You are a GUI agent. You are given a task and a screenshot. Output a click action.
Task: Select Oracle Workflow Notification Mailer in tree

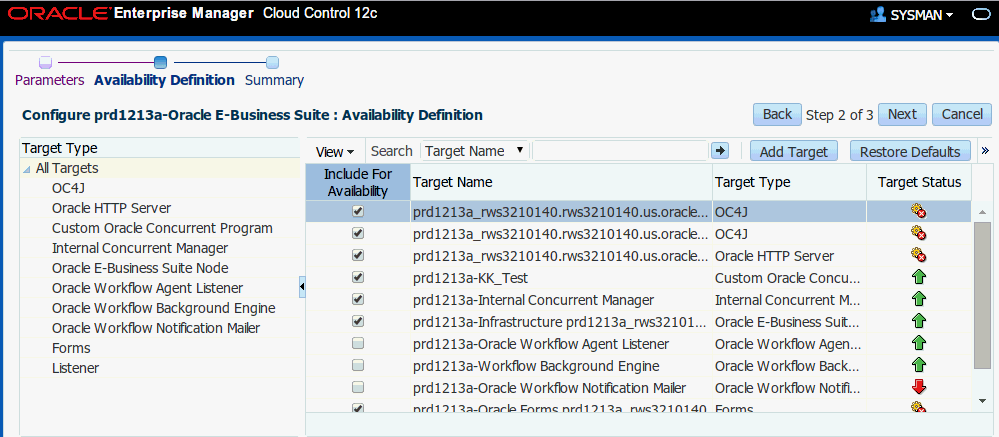[156, 328]
